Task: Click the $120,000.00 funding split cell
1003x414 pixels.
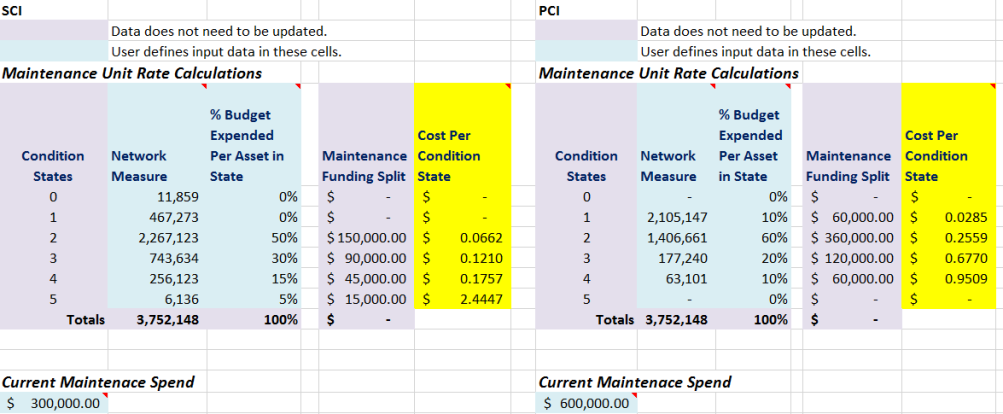Action: (852, 258)
